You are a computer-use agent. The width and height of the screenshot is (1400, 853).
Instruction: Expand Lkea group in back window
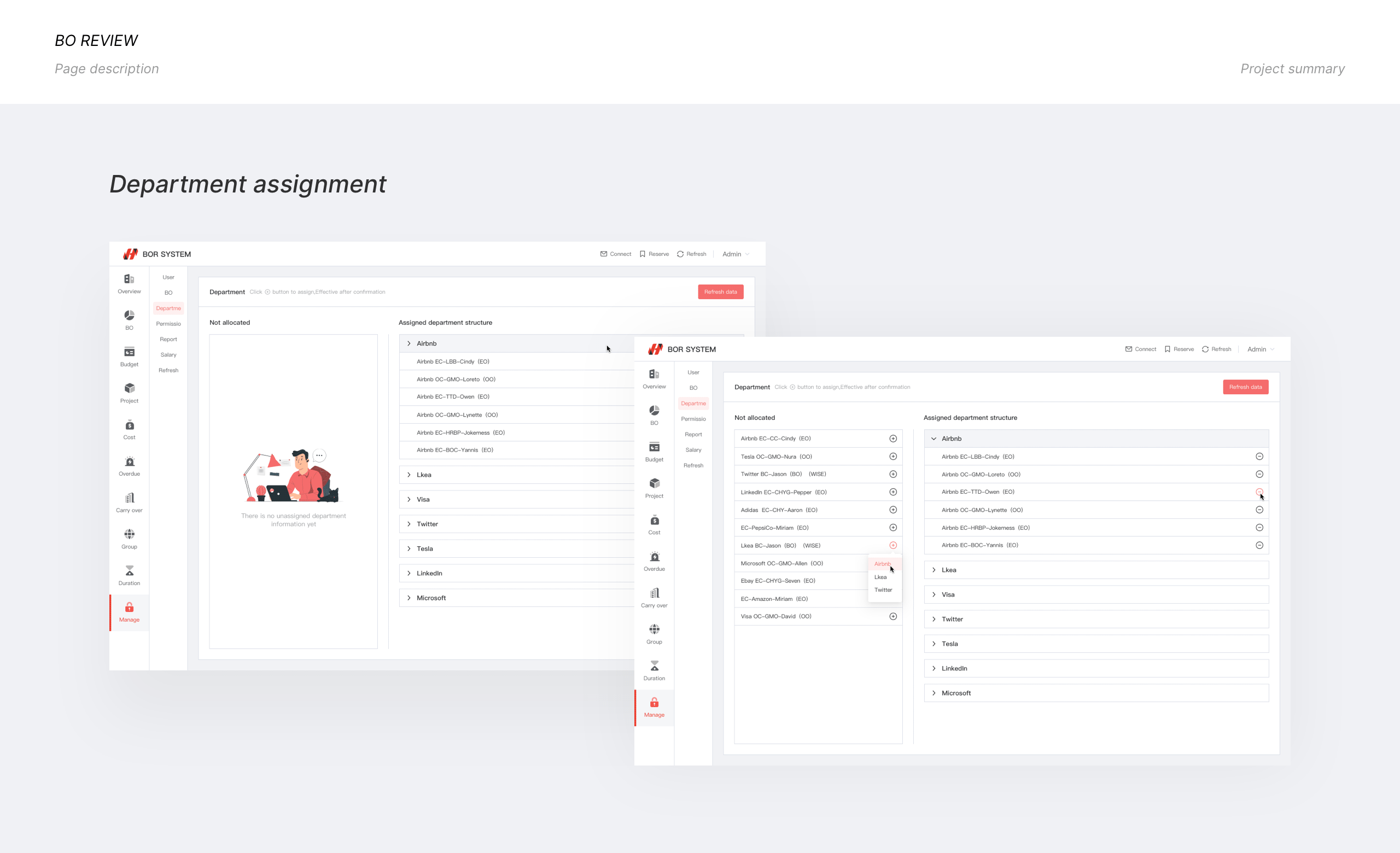coord(409,475)
